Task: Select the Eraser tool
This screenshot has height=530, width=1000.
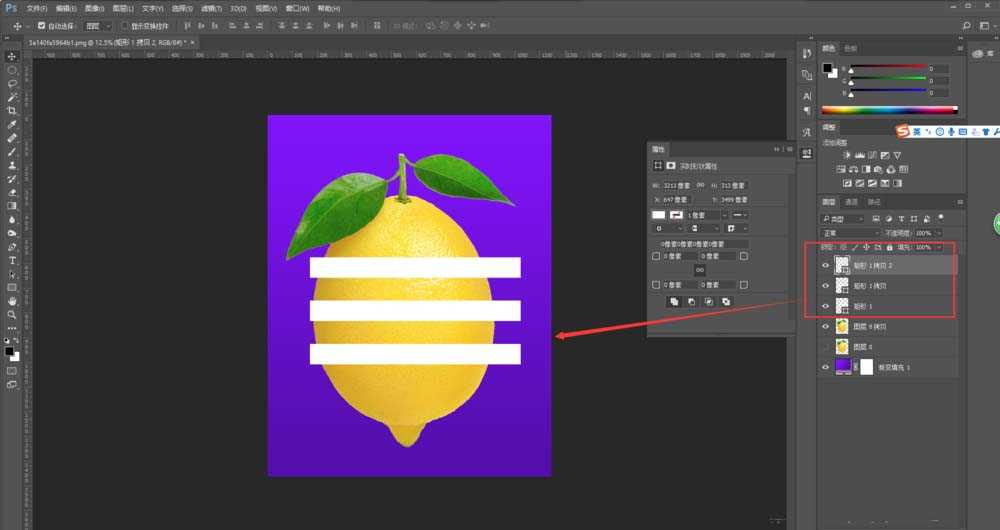Action: click(x=12, y=192)
